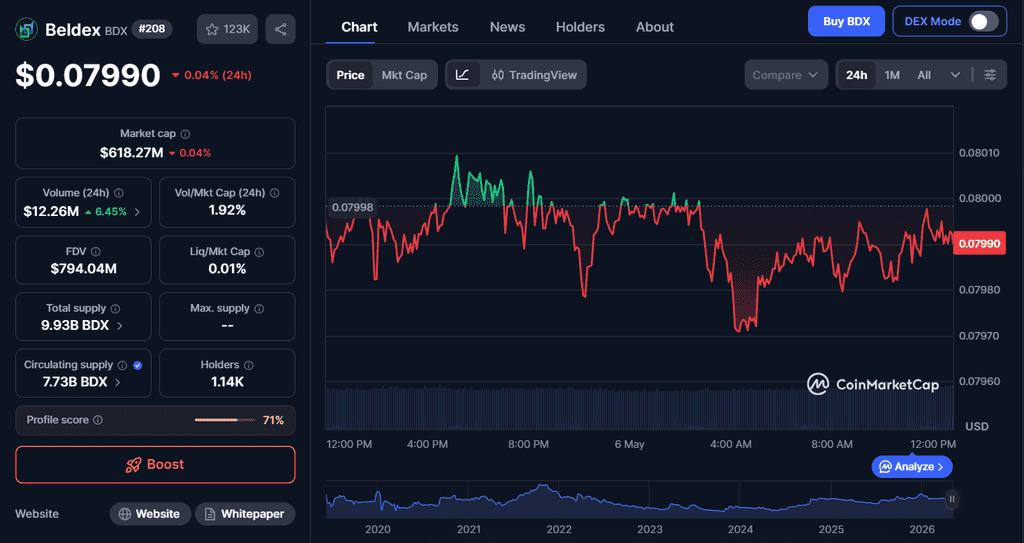Click 2022 on historical range navigator
This screenshot has height=543, width=1024.
pos(559,529)
